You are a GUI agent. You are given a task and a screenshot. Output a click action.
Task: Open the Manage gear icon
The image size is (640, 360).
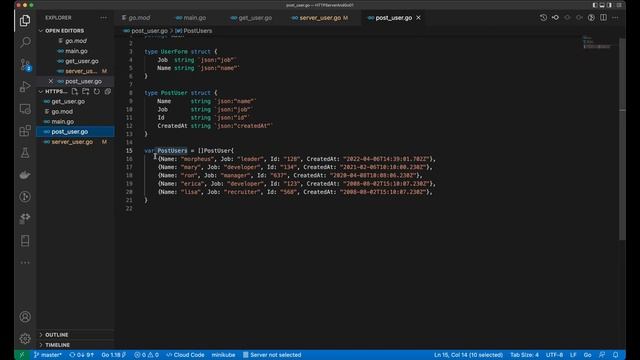25,338
